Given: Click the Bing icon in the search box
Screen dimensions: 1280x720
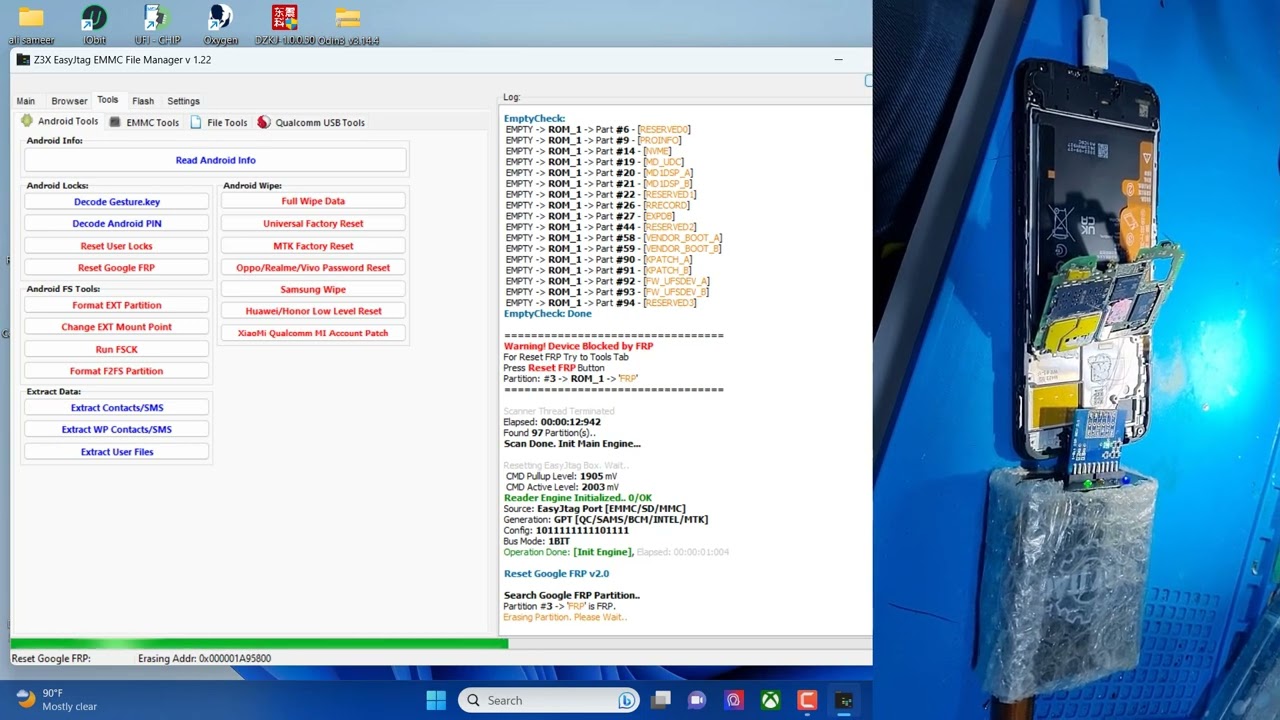Looking at the screenshot, I should (626, 700).
